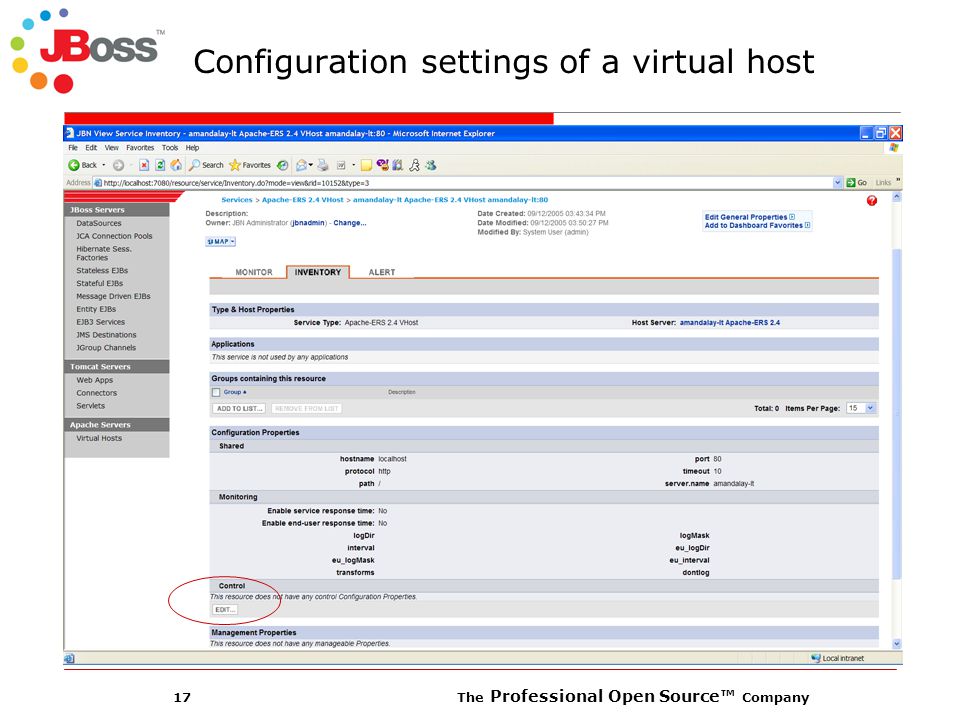Open the Edit icon dropdown arrow

pyautogui.click(x=353, y=165)
